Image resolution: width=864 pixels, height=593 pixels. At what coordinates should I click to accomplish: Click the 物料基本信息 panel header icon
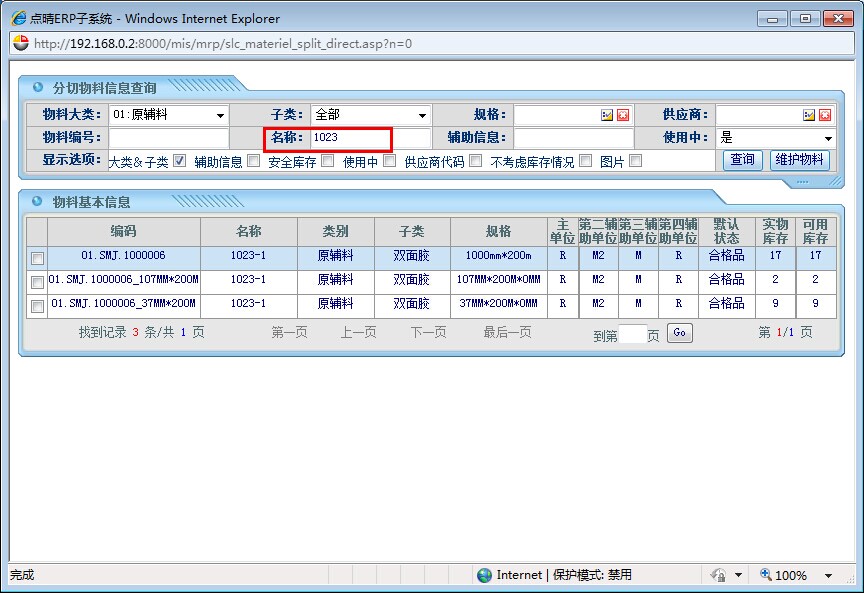38,201
